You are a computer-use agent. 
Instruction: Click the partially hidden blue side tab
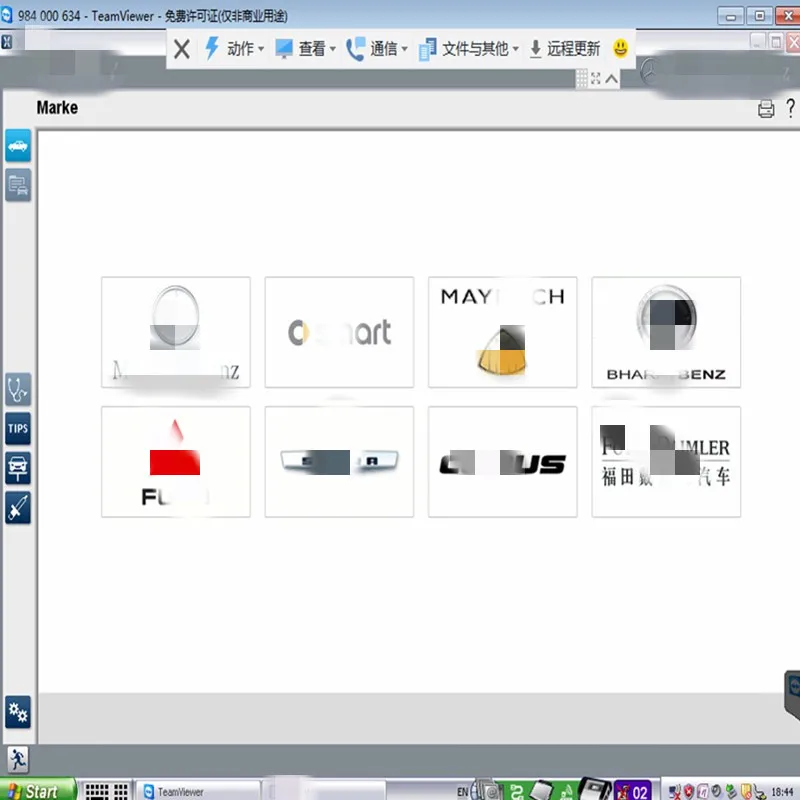792,694
